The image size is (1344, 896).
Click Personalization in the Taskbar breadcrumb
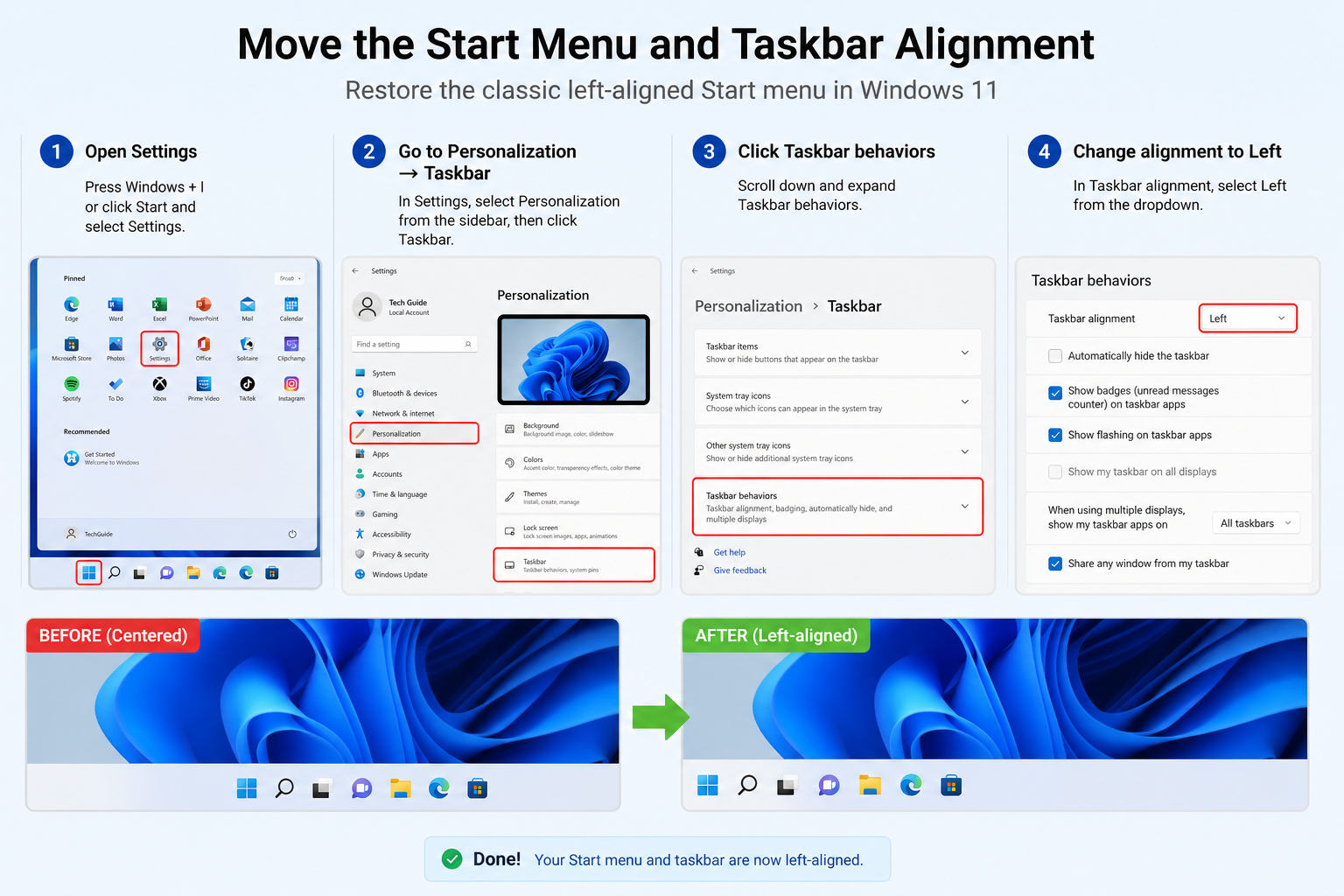click(x=748, y=306)
